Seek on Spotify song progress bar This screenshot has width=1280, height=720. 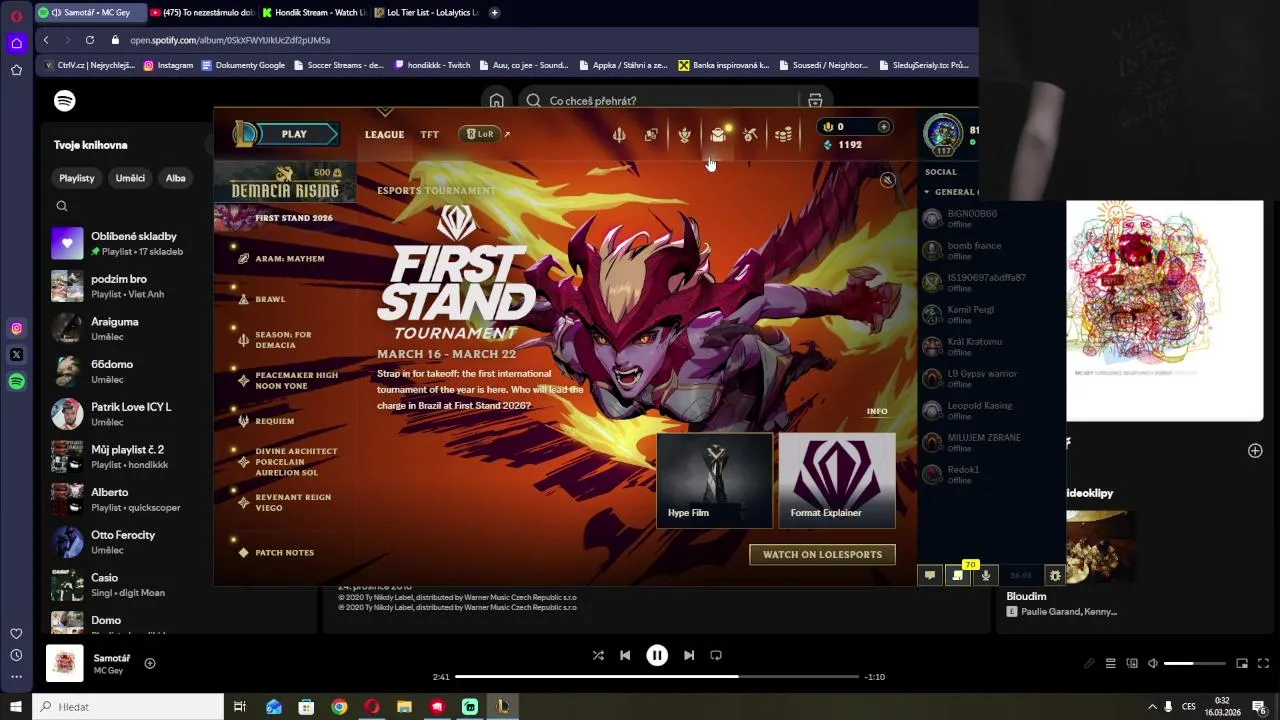657,677
